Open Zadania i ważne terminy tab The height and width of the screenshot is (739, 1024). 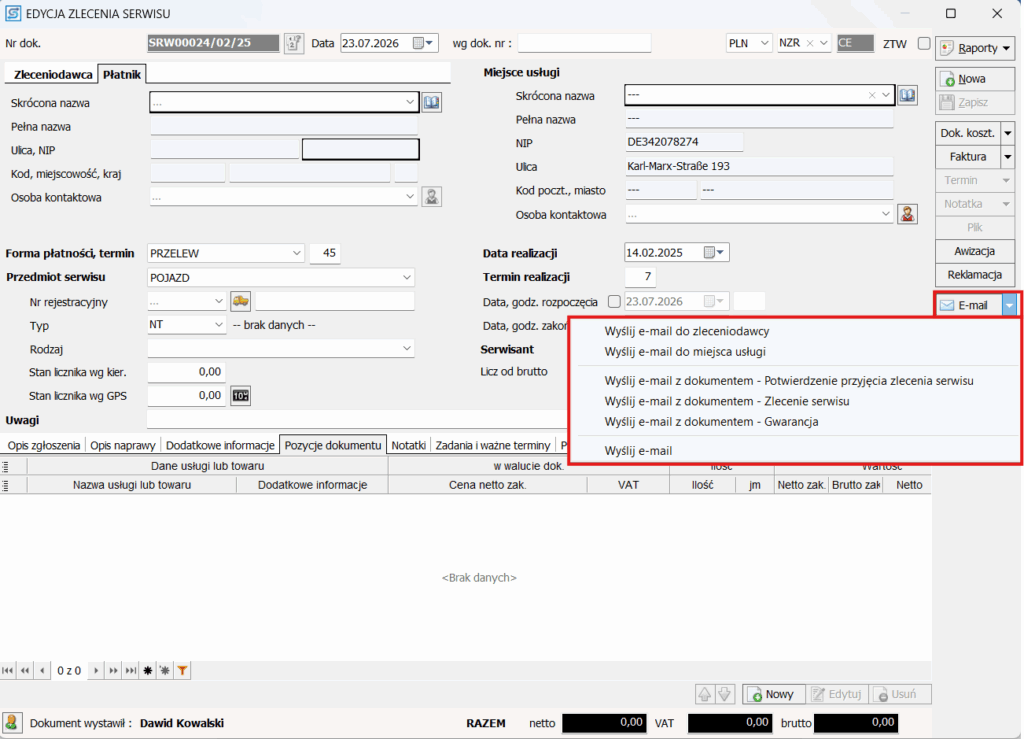point(493,445)
